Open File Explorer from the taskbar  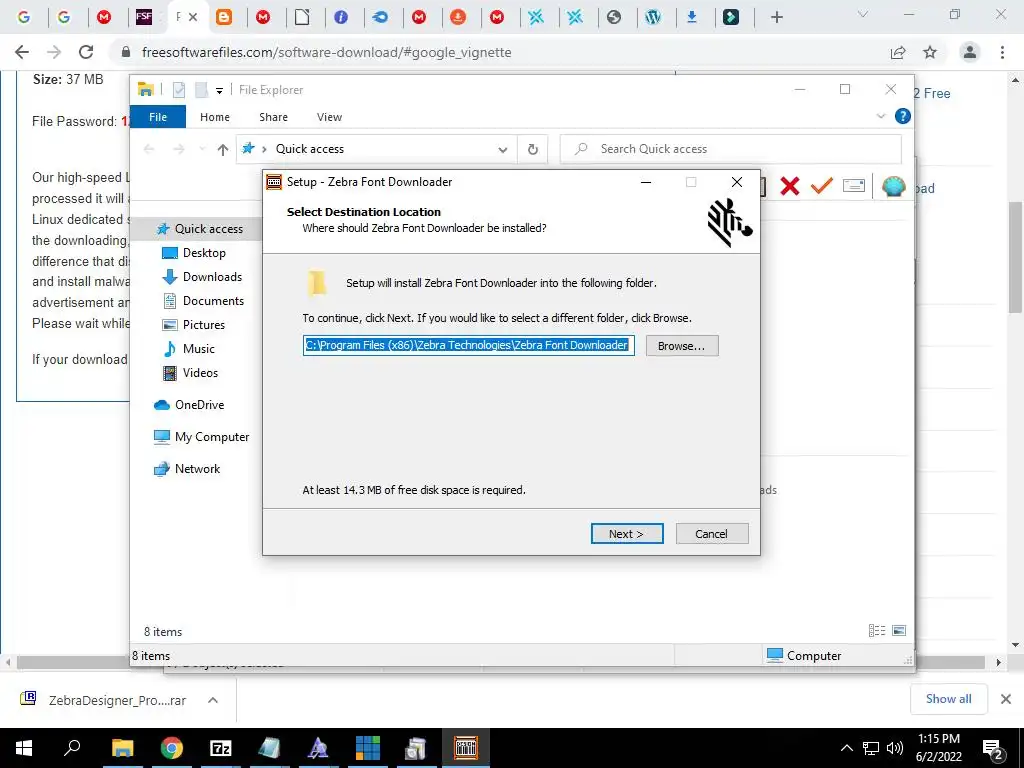pos(122,748)
